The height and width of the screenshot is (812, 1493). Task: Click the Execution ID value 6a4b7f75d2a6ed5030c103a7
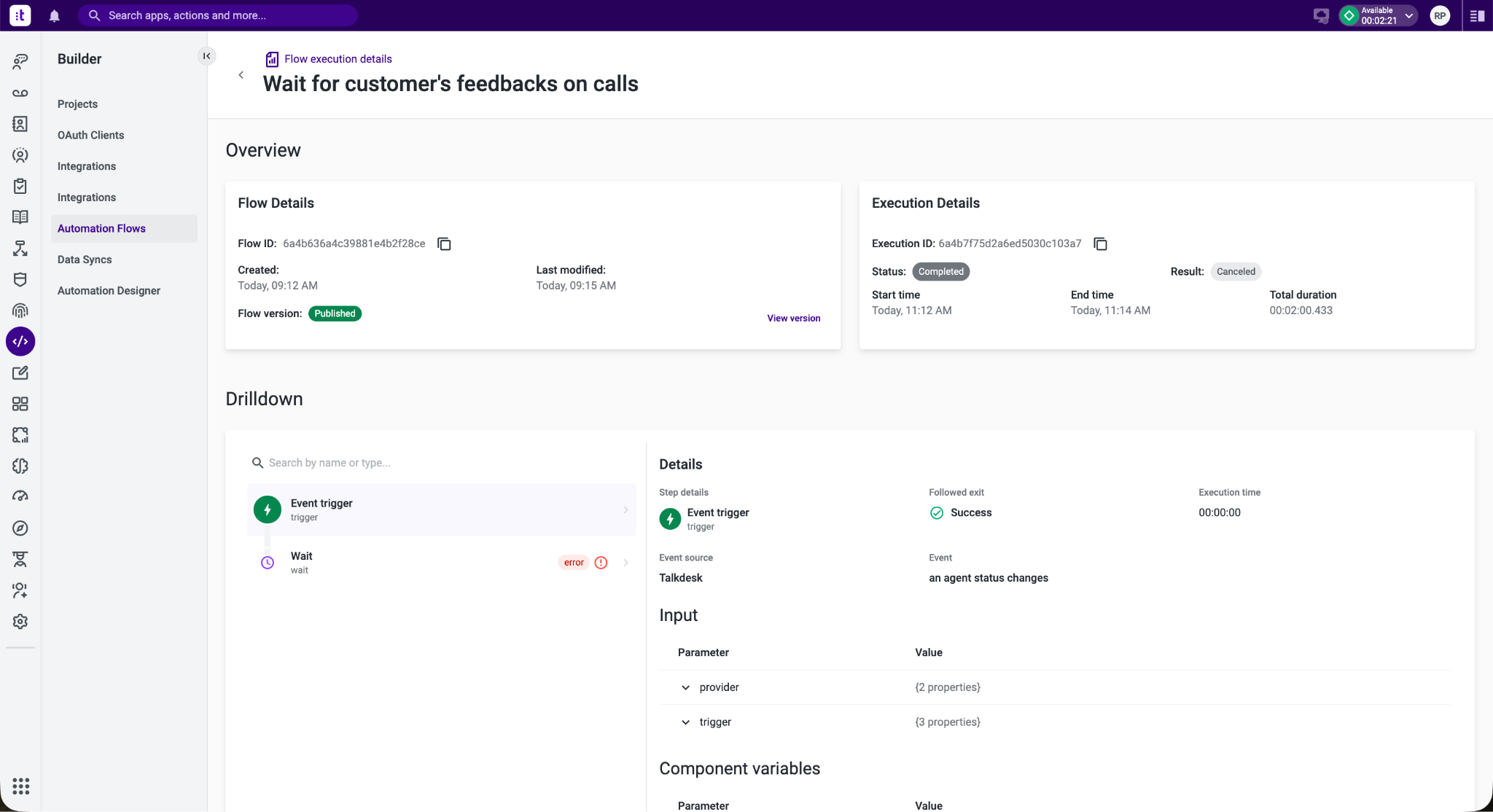1010,243
